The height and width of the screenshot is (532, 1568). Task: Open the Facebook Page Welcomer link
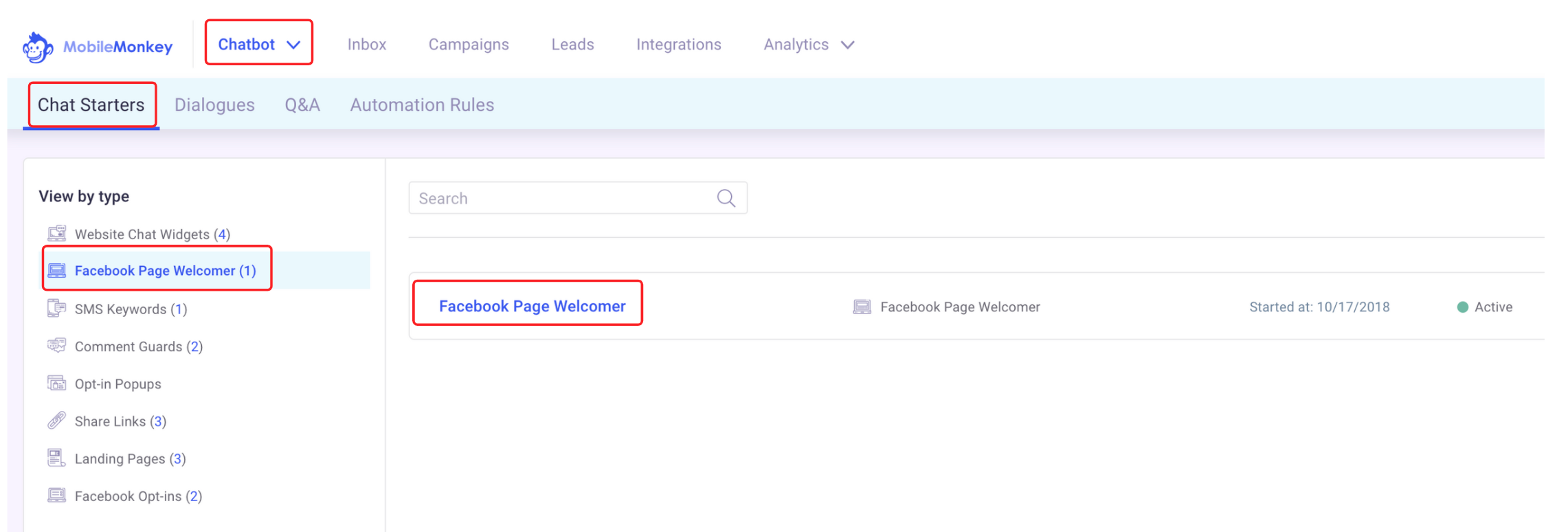533,306
